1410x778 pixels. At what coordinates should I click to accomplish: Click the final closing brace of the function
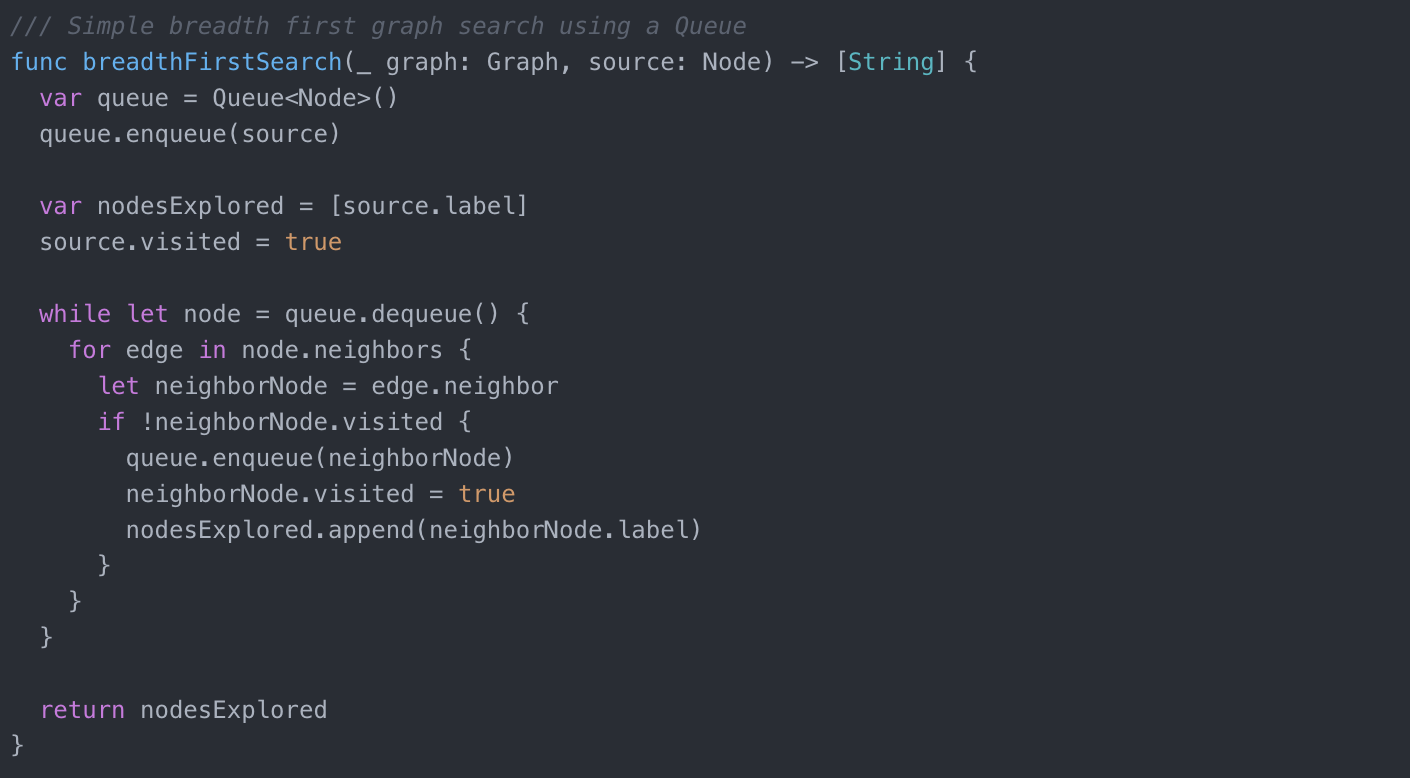click(x=17, y=746)
